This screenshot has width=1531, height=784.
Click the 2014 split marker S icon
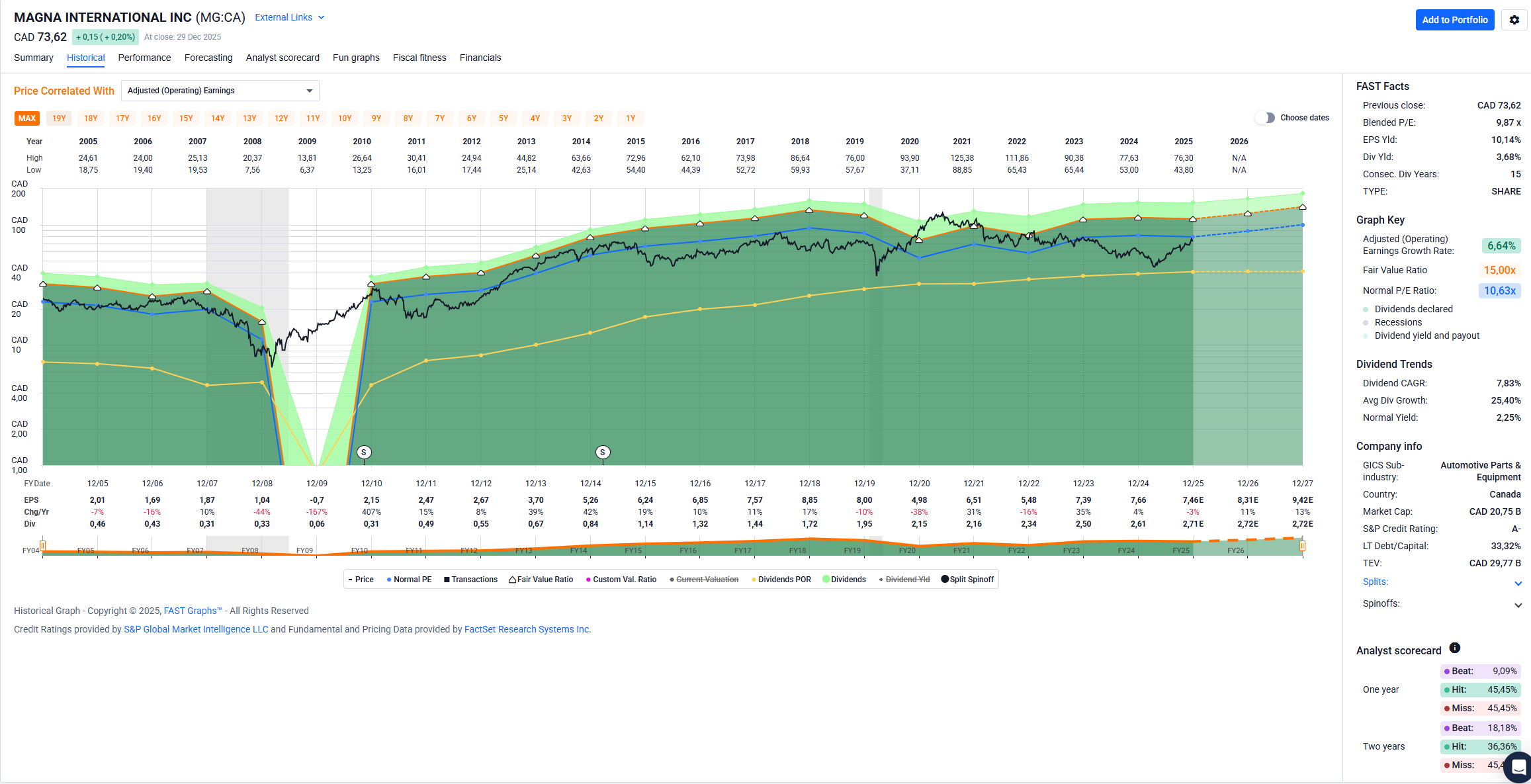point(603,453)
